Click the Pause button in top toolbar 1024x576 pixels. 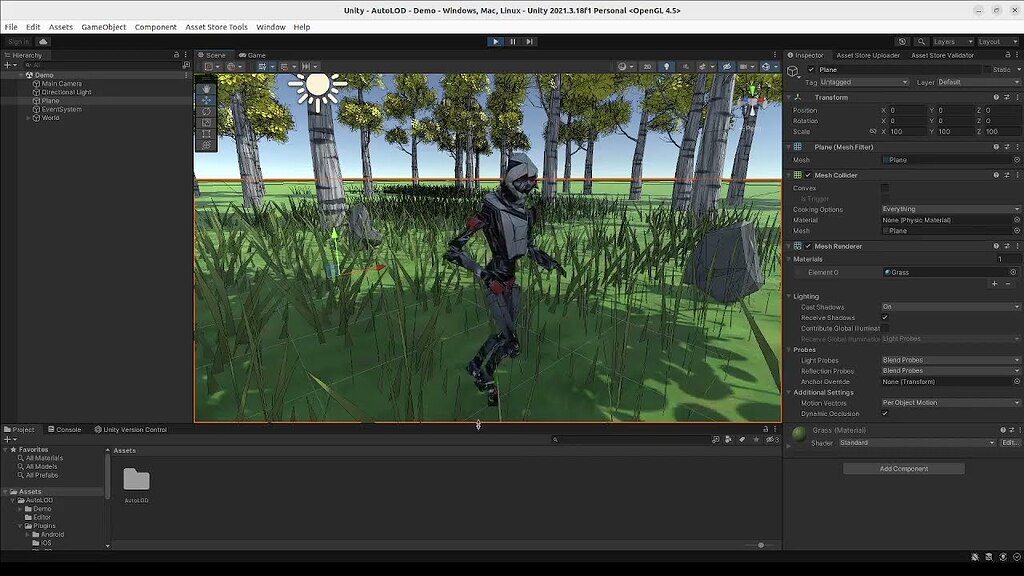point(511,41)
